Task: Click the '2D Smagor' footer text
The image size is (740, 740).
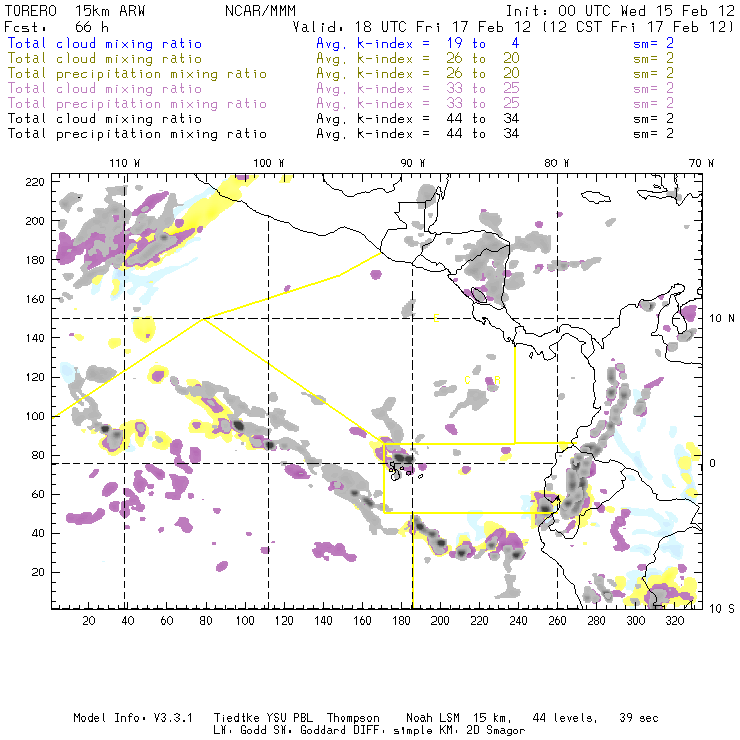Action: point(496,731)
